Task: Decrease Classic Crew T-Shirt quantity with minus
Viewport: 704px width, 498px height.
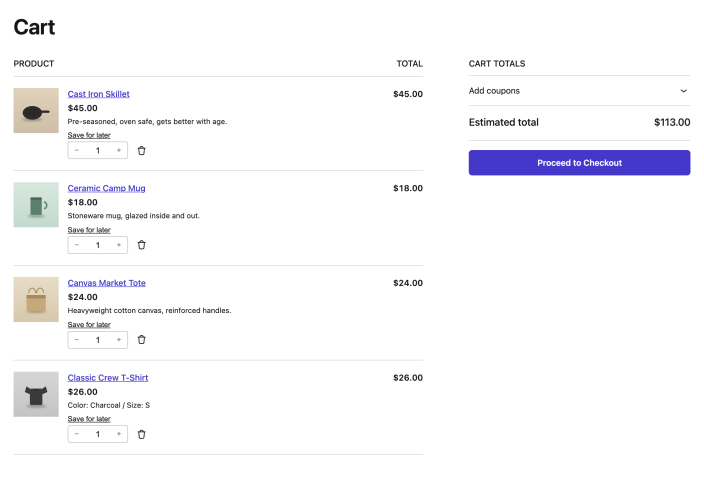Action: (77, 434)
